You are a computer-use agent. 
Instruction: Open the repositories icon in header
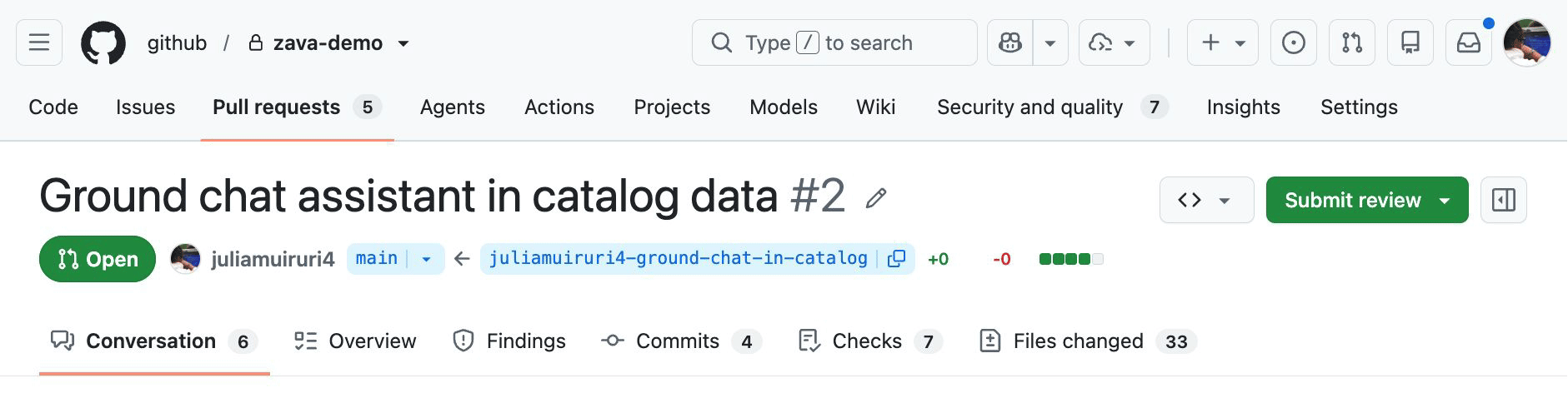pos(1410,42)
